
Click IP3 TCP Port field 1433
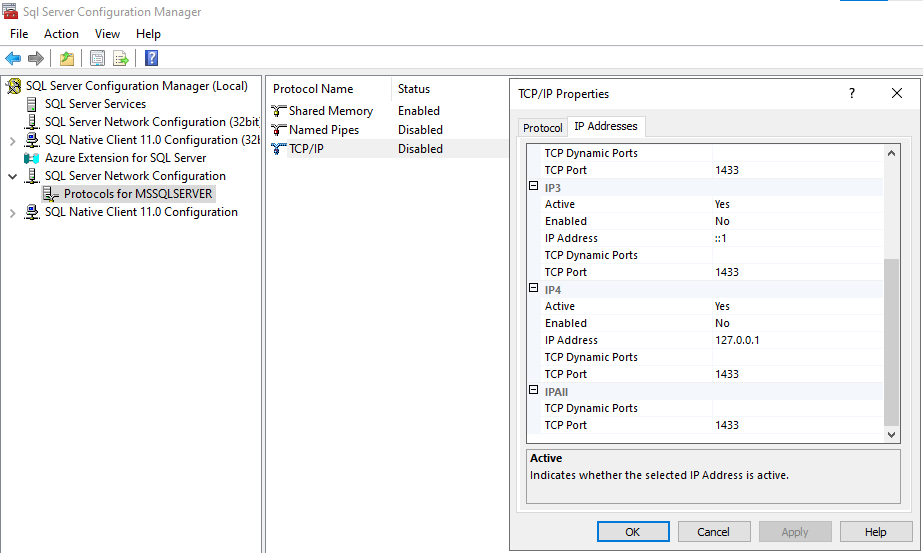click(x=798, y=272)
